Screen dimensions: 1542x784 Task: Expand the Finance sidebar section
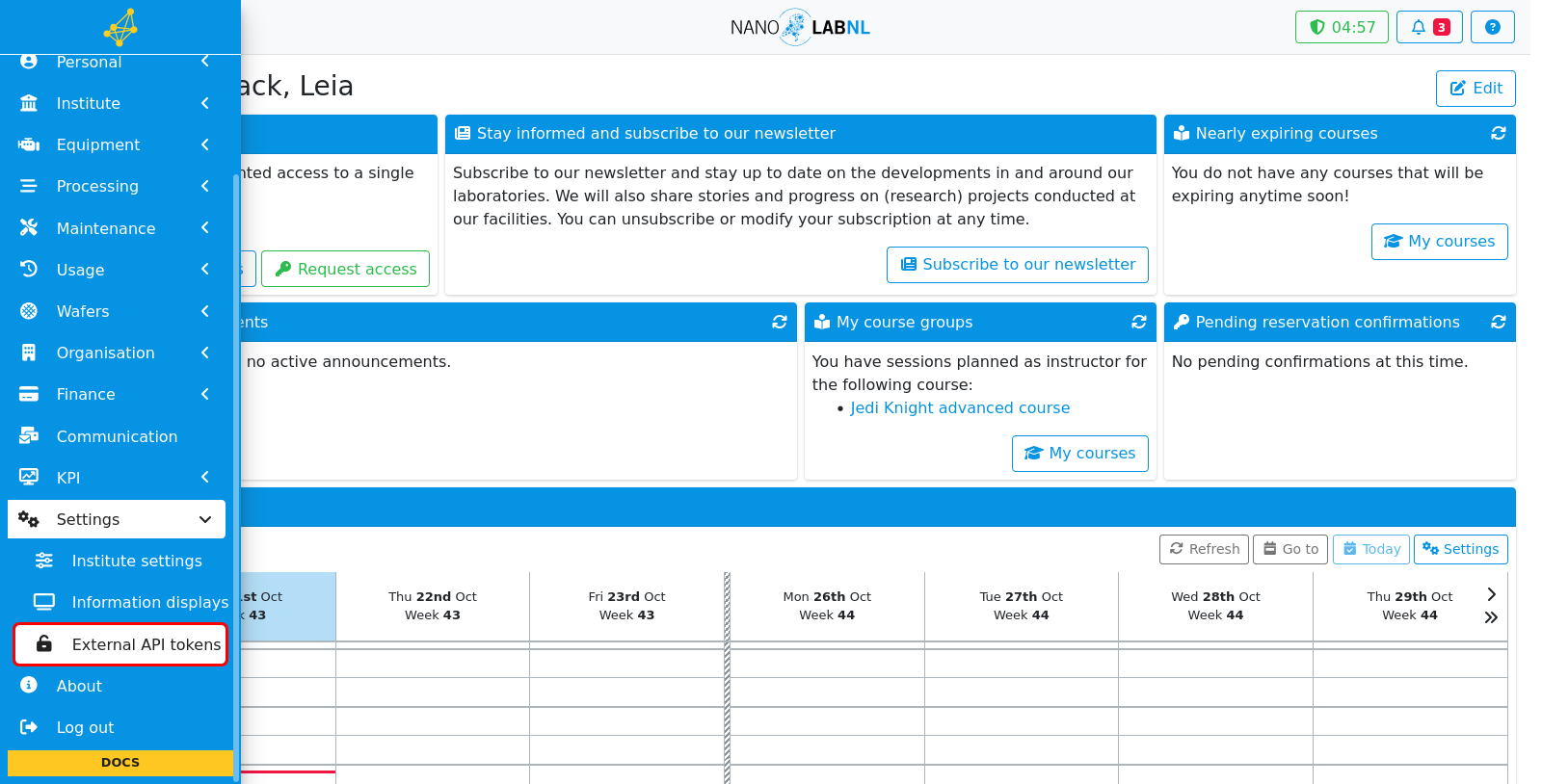[x=117, y=394]
